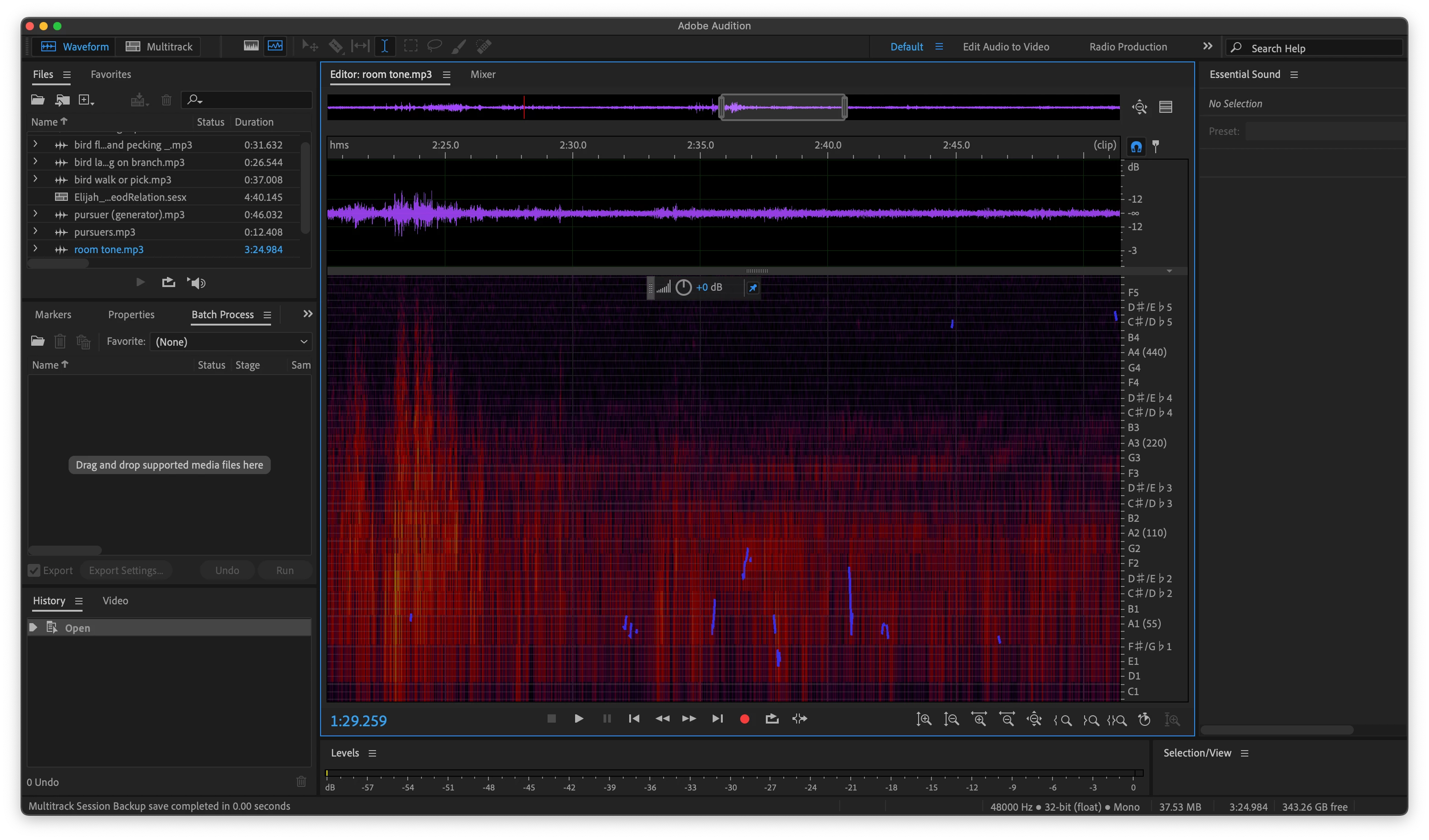
Task: Open the Mixer tab
Action: (x=482, y=74)
